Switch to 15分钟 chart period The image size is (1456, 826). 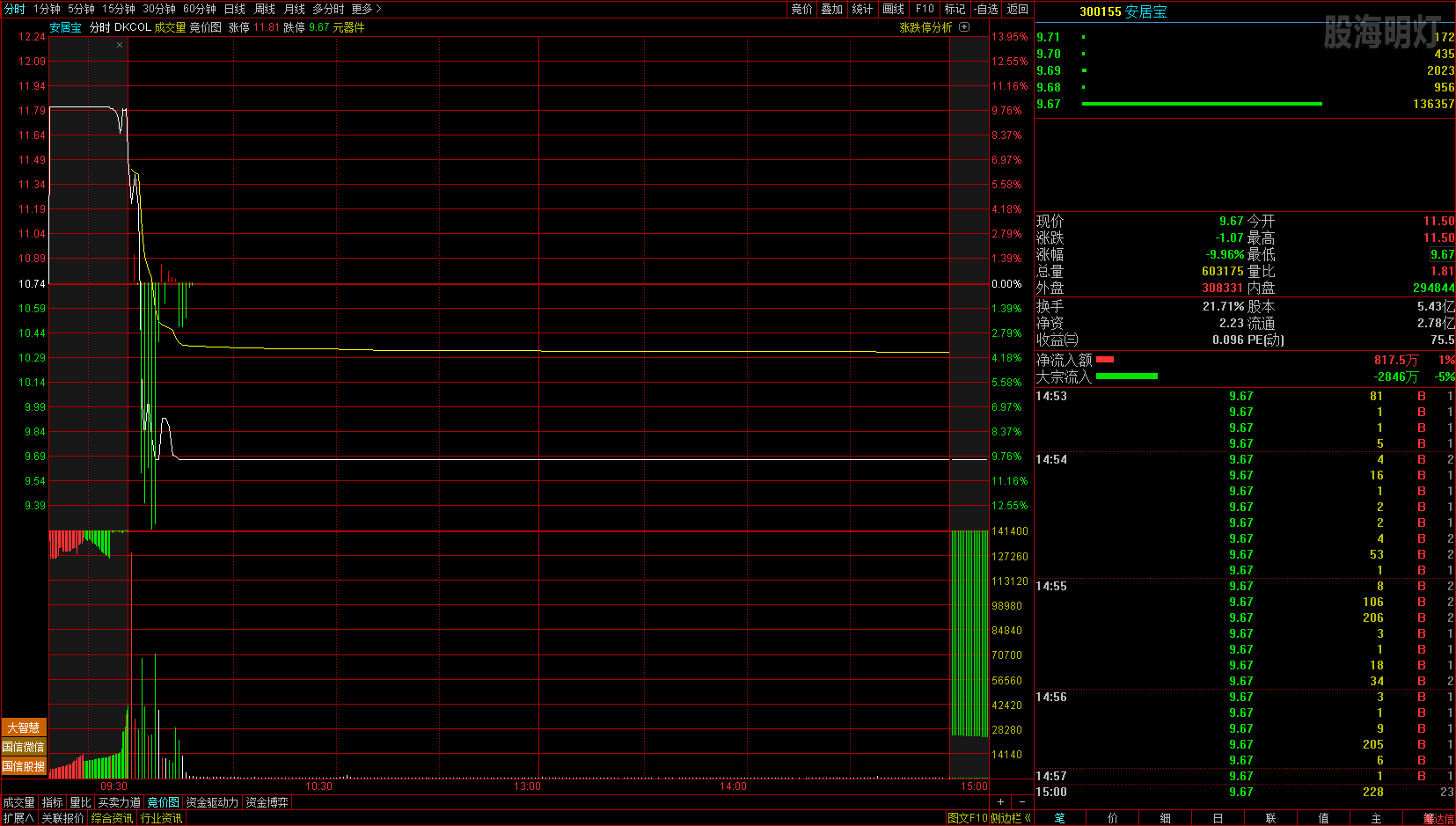point(119,9)
